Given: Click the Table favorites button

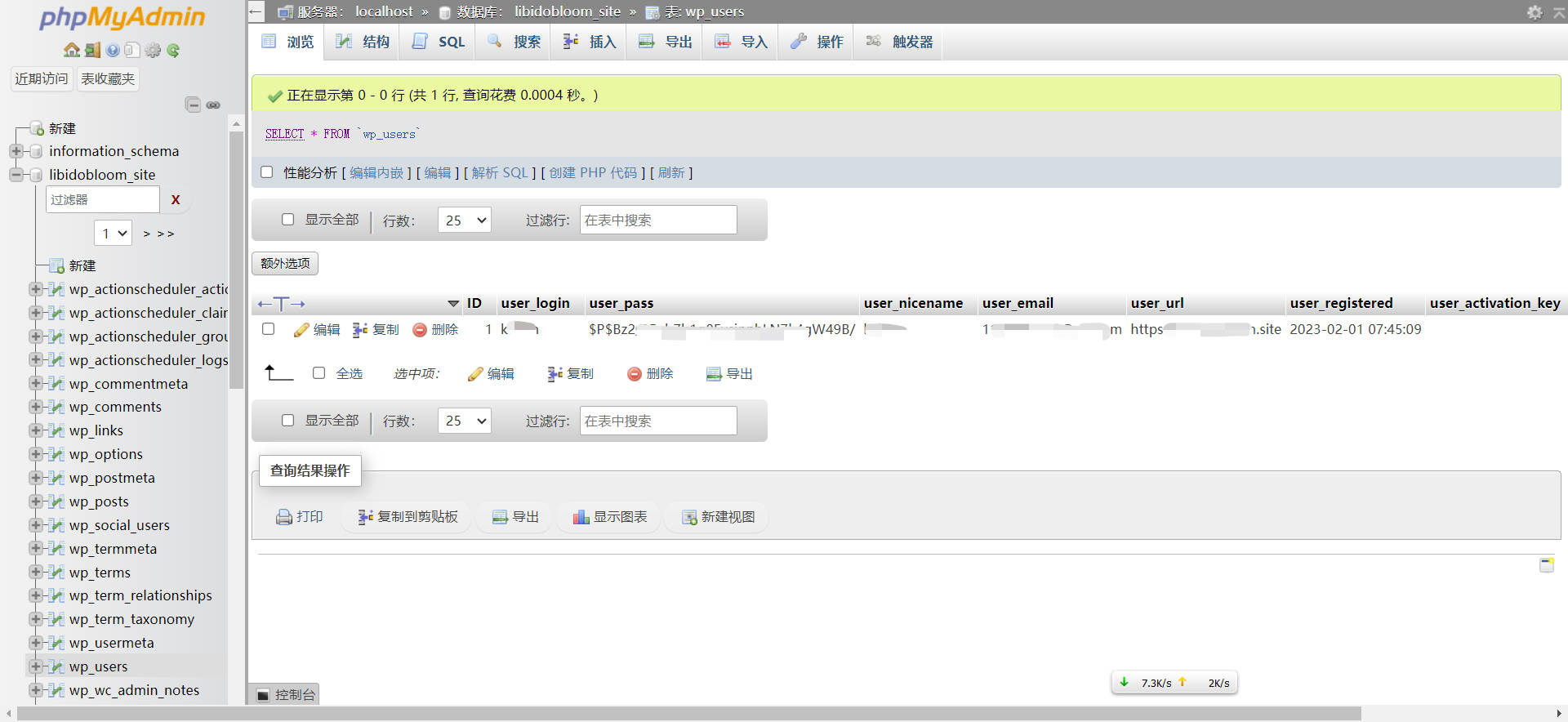Looking at the screenshot, I should point(108,78).
